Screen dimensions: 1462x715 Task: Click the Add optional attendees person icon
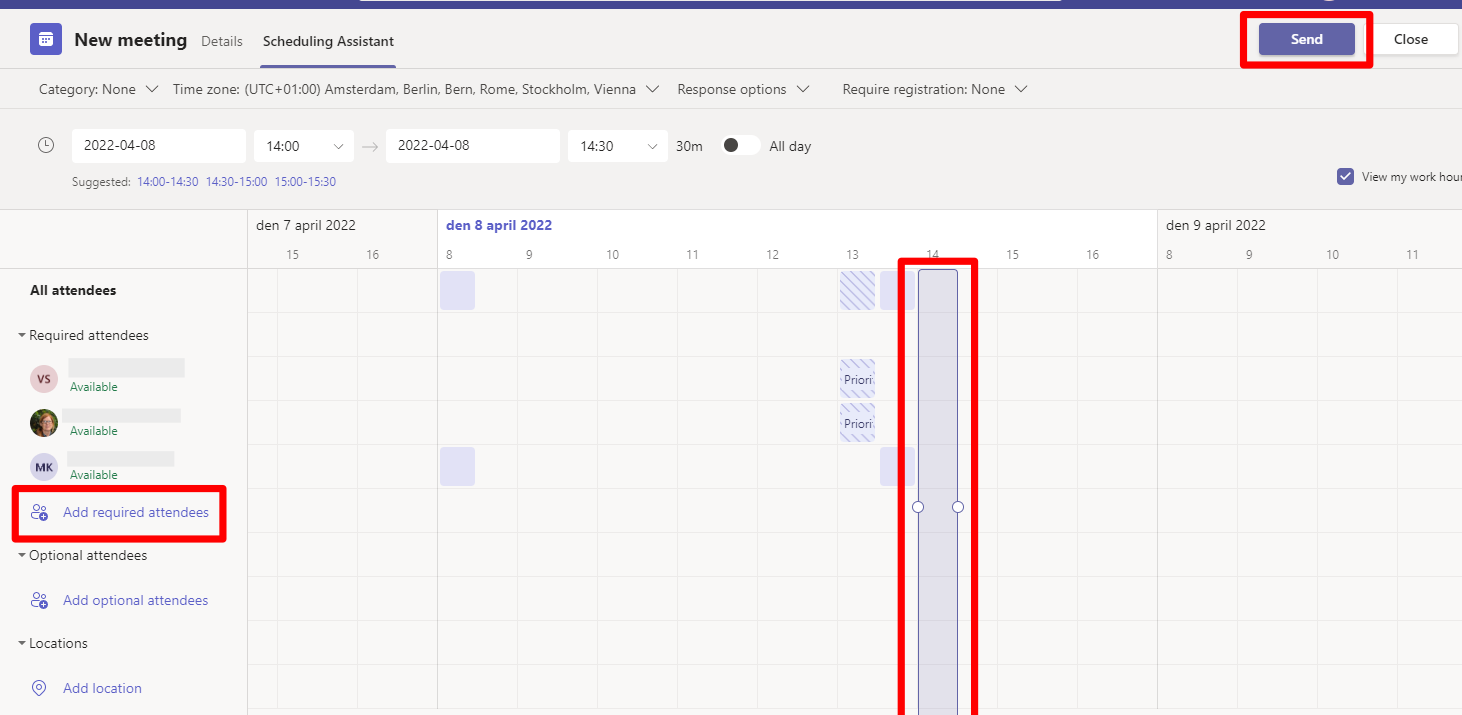[x=39, y=601]
